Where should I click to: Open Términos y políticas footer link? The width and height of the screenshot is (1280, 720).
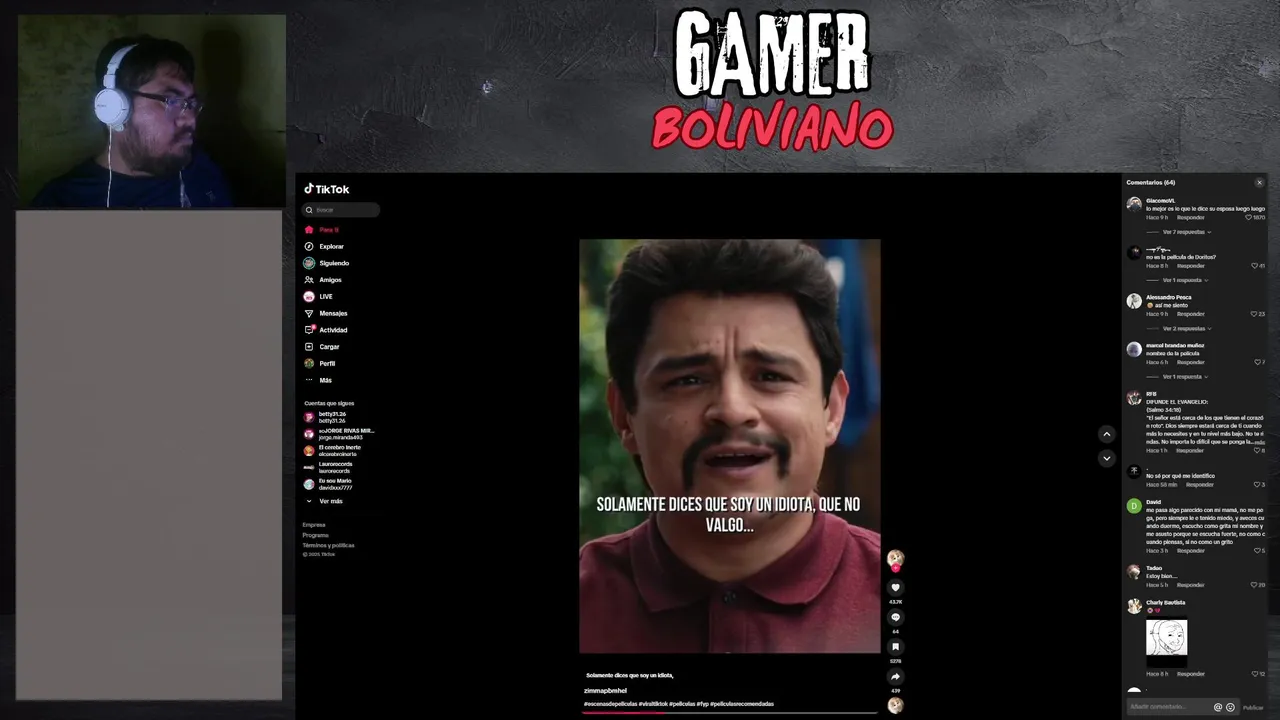[328, 545]
